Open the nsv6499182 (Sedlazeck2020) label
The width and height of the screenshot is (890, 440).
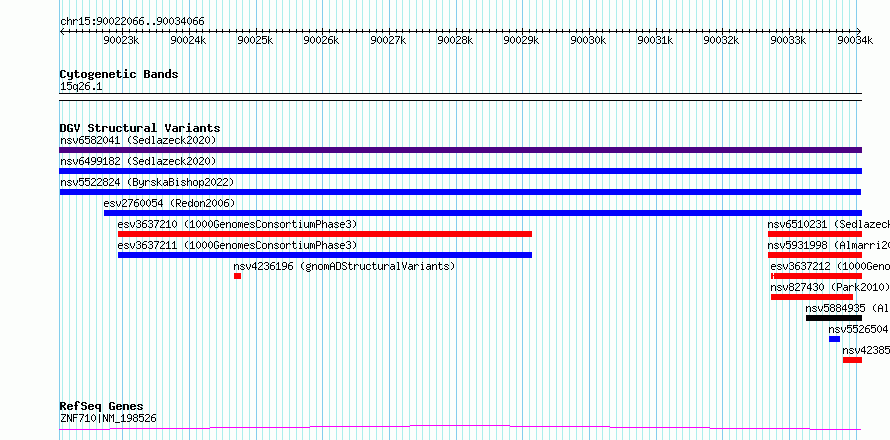click(x=138, y=161)
